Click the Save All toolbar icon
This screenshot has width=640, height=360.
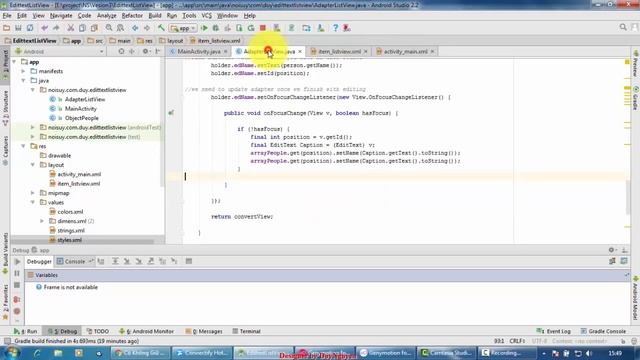18,28
